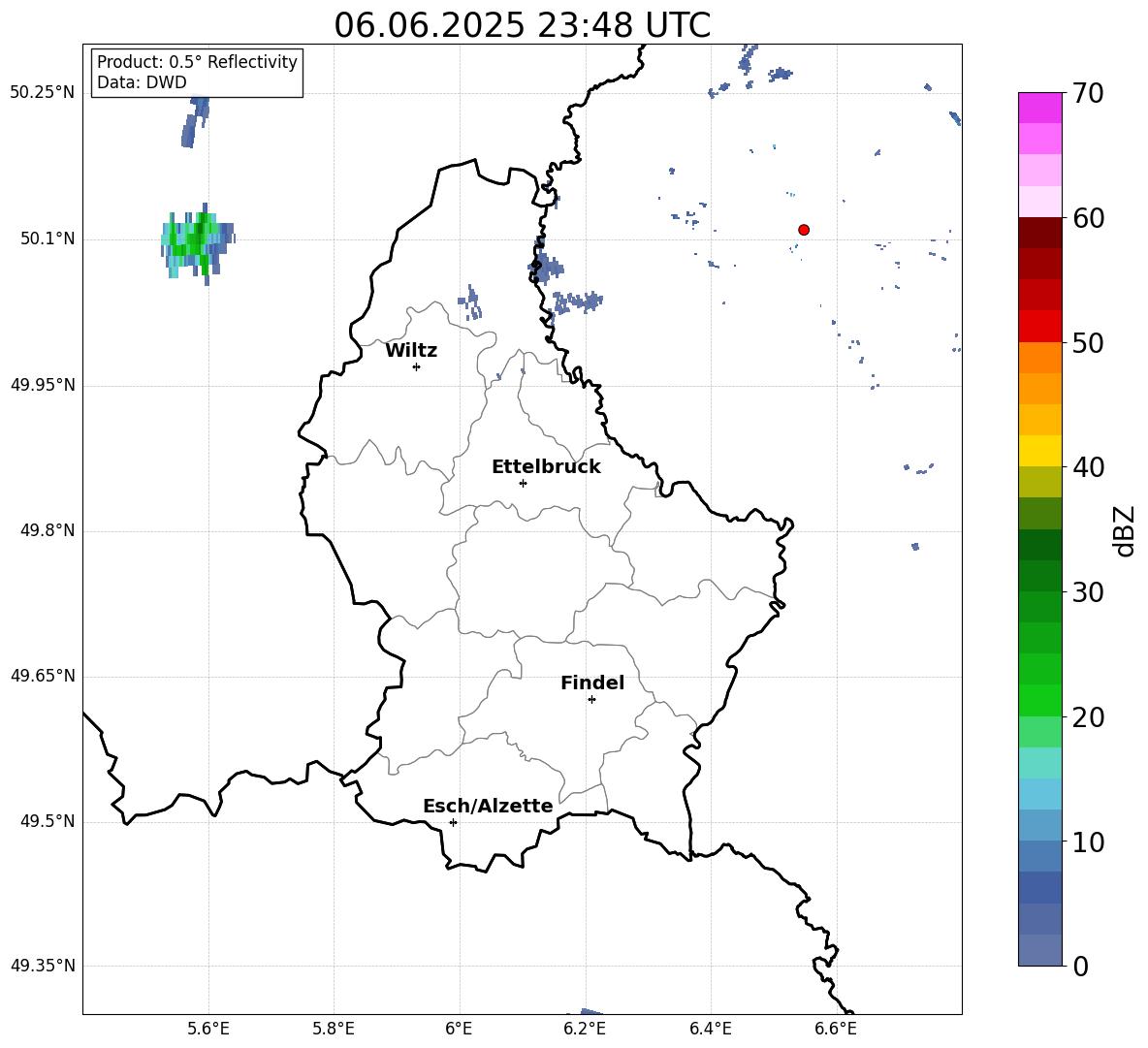Click the 50.1°N latitude label
Image resolution: width=1148 pixels, height=1048 pixels.
tap(48, 238)
